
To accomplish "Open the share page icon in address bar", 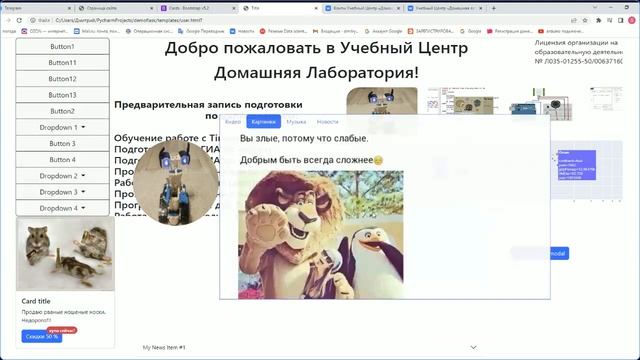I will (574, 20).
